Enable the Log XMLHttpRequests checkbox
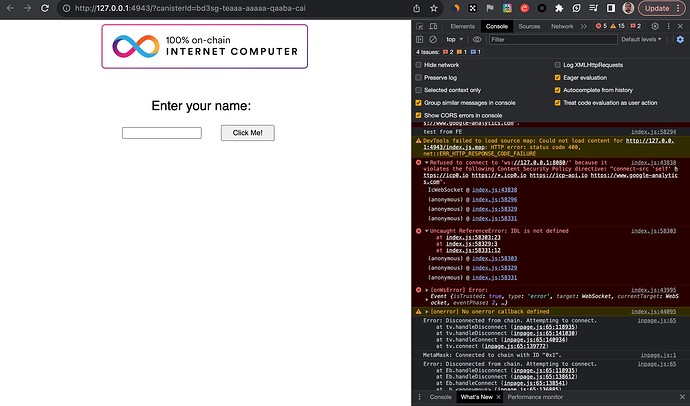This screenshot has width=690, height=406. pyautogui.click(x=558, y=65)
